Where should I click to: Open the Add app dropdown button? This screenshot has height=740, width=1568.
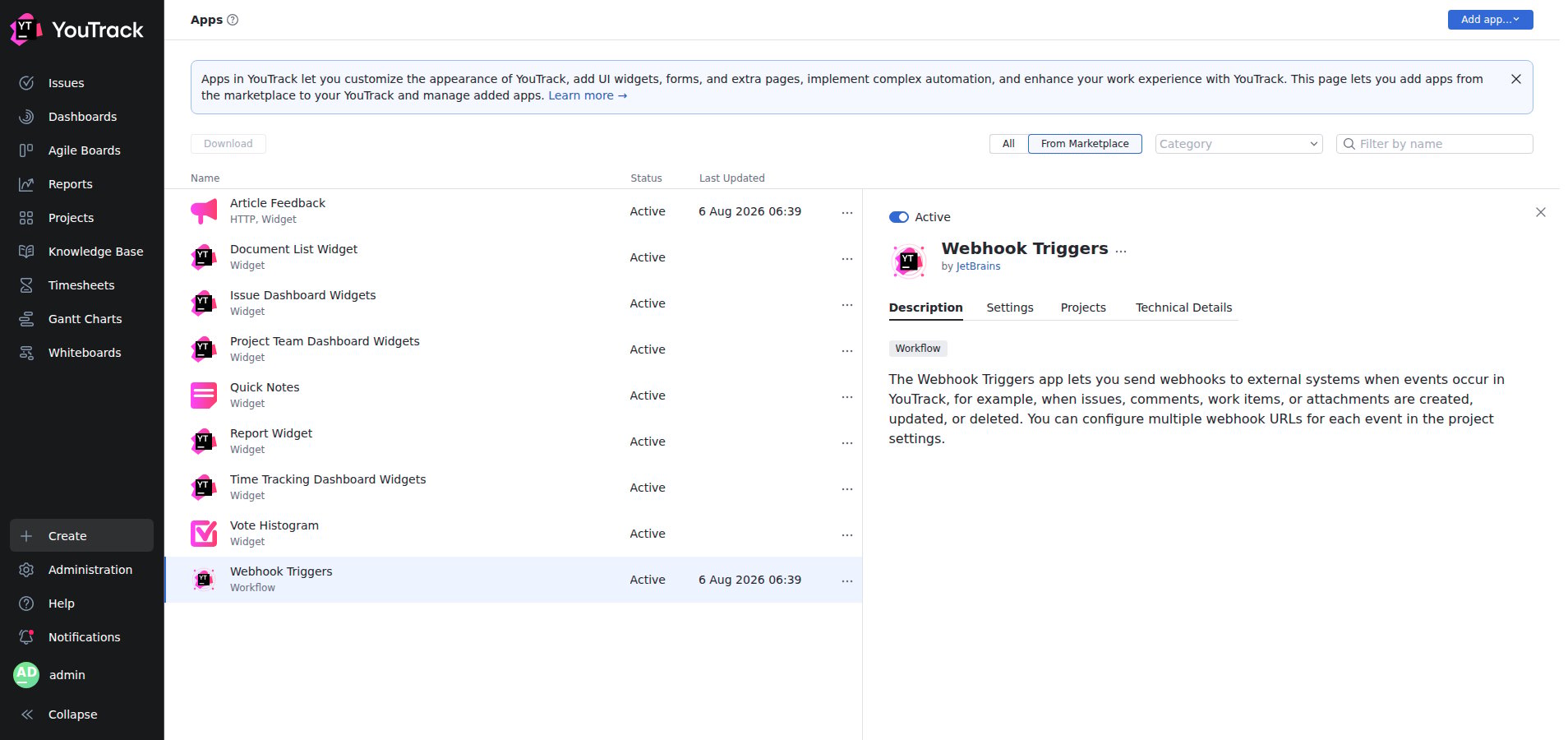coord(1490,20)
